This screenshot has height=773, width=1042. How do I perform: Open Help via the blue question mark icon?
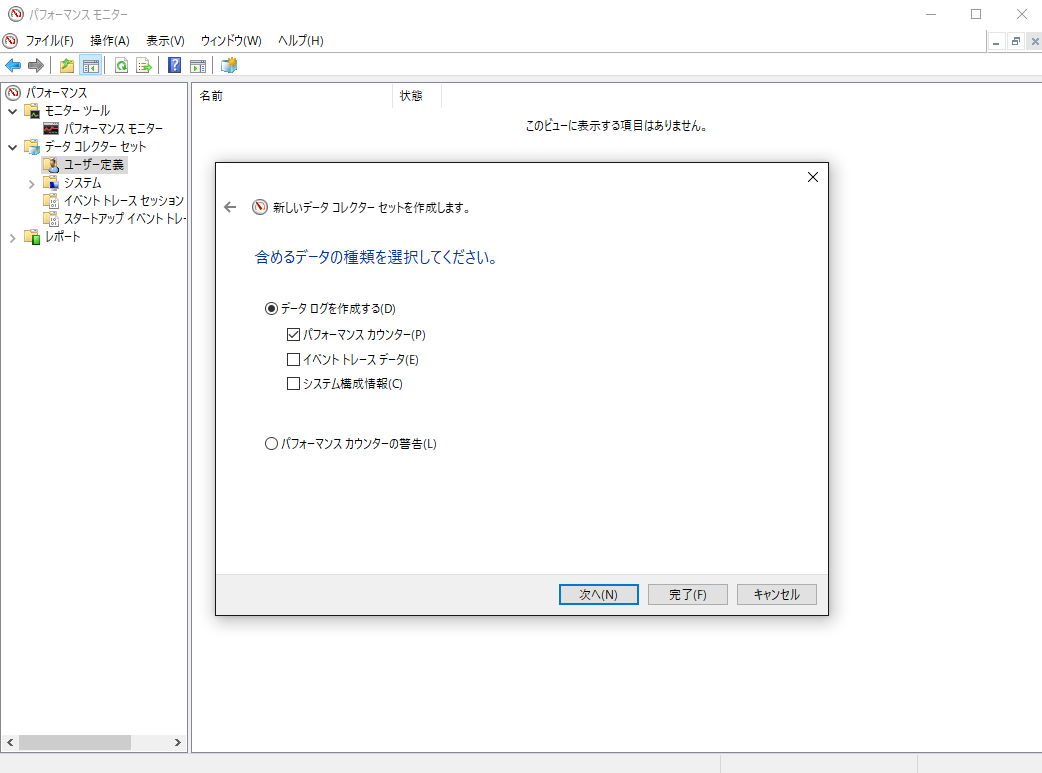[174, 65]
